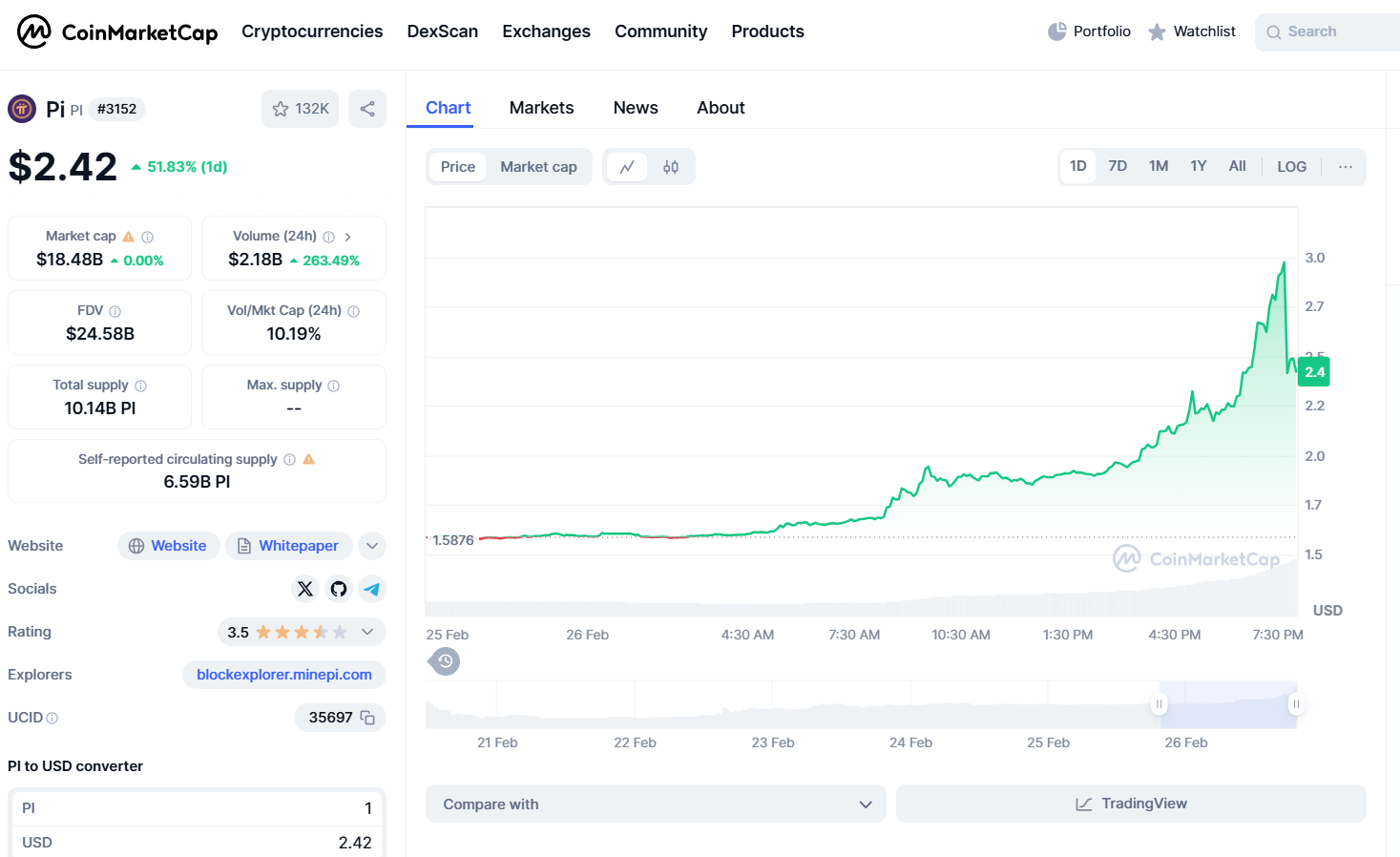Switch chart to Price view
The width and height of the screenshot is (1400, 857).
pos(458,167)
